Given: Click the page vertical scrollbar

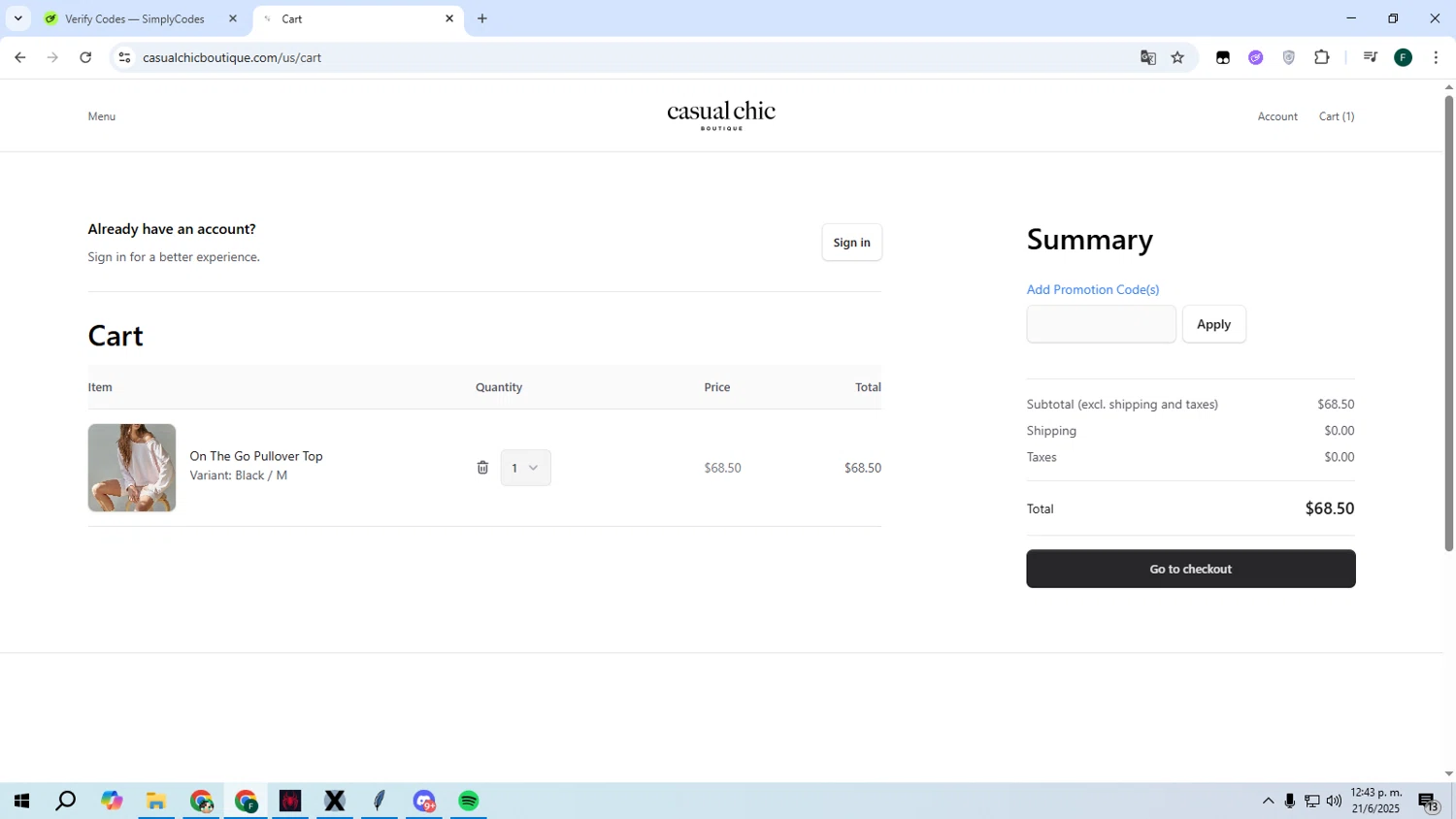Looking at the screenshot, I should [x=1449, y=323].
